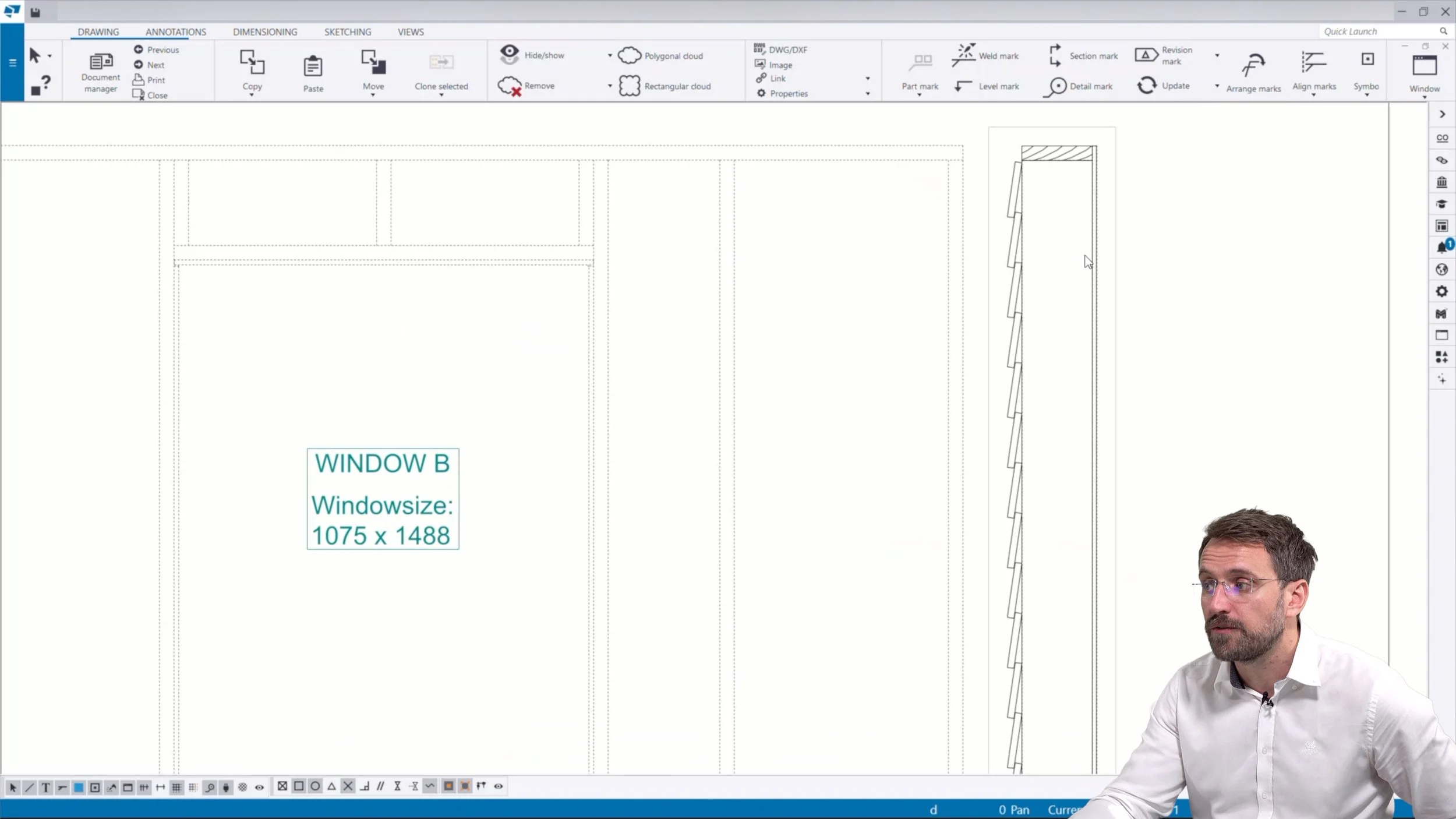Click the Image insert button
The height and width of the screenshot is (819, 1456).
coord(773,65)
